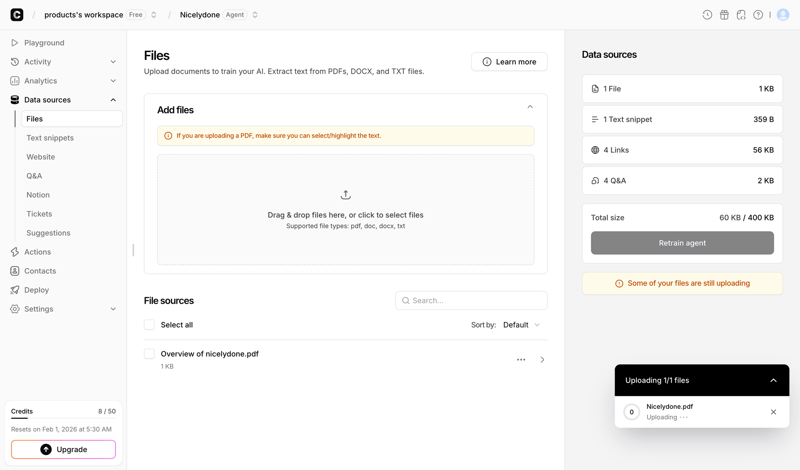800x470 pixels.
Task: Click the Learn more button
Action: [x=509, y=62]
